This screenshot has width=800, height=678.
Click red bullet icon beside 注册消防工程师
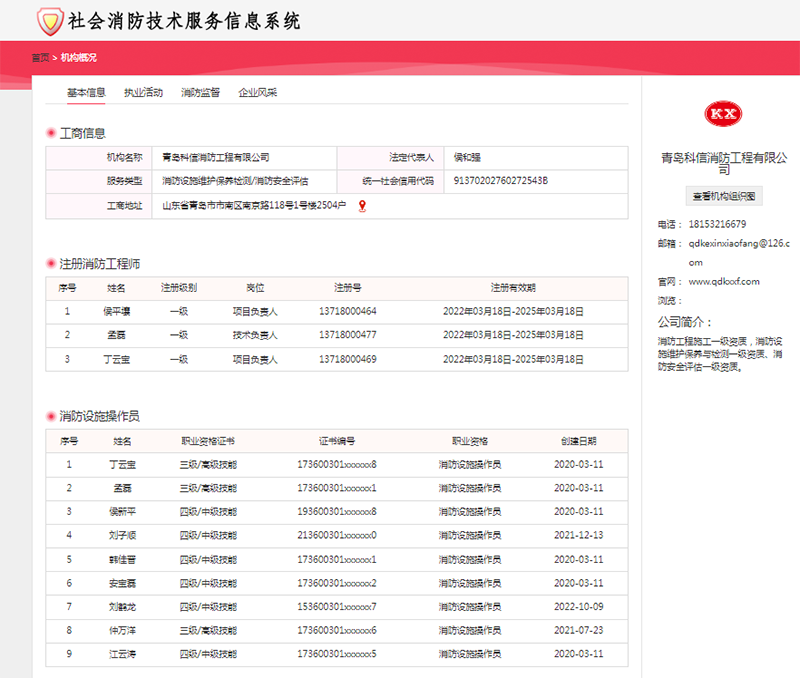click(x=51, y=265)
